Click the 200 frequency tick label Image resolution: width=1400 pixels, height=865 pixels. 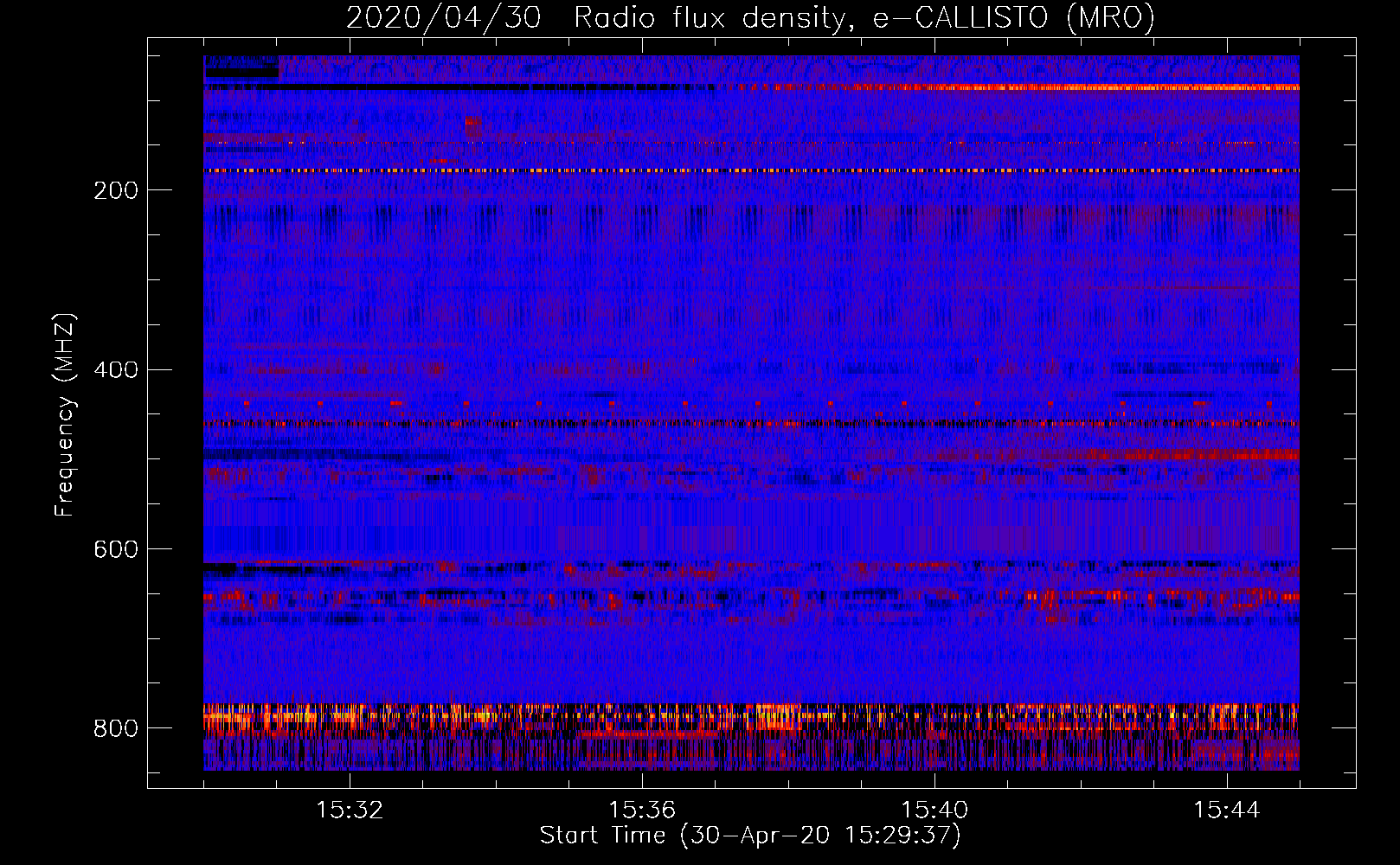[116, 190]
